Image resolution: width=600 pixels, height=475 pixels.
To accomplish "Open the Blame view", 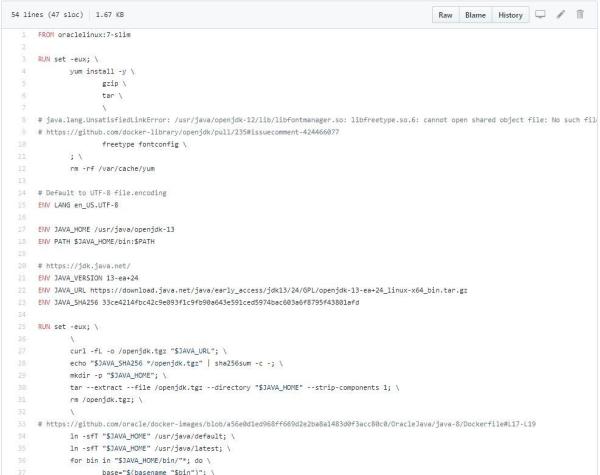I will coord(476,15).
